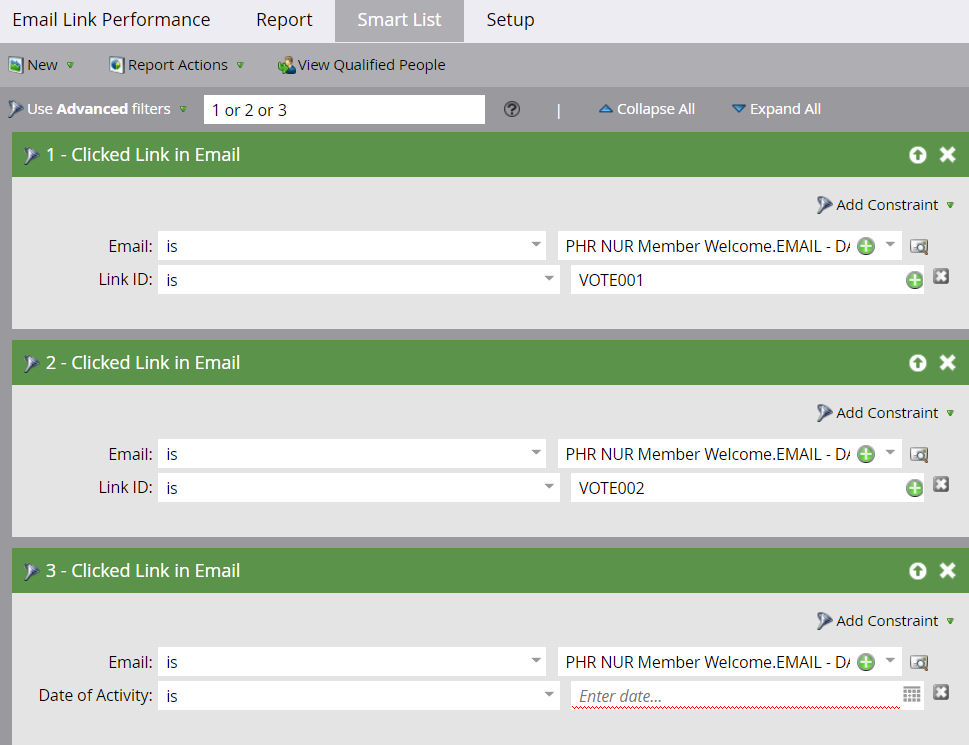The height and width of the screenshot is (745, 969).
Task: Open the Setup tab
Action: (510, 20)
